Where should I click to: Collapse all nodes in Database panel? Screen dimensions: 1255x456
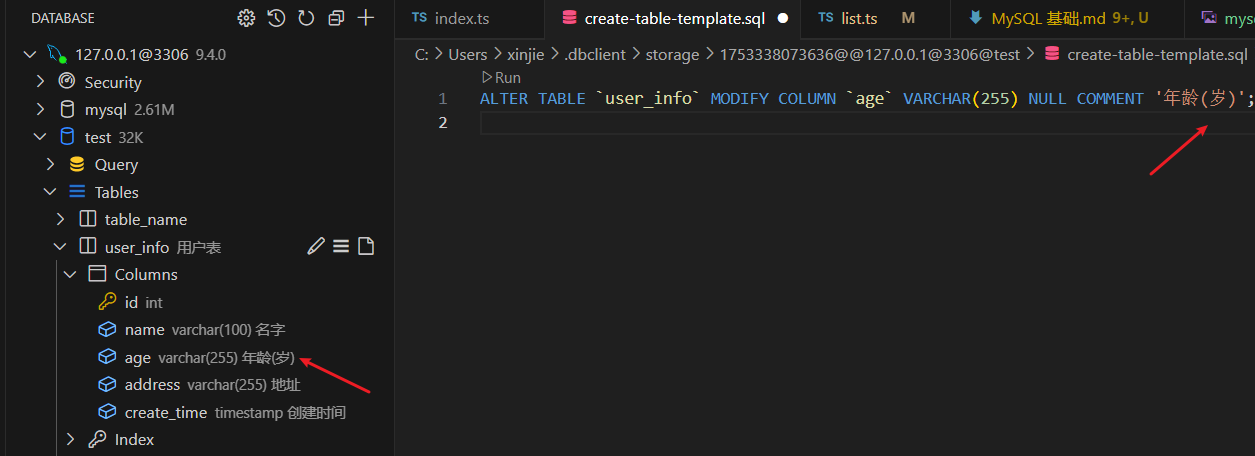click(x=336, y=18)
